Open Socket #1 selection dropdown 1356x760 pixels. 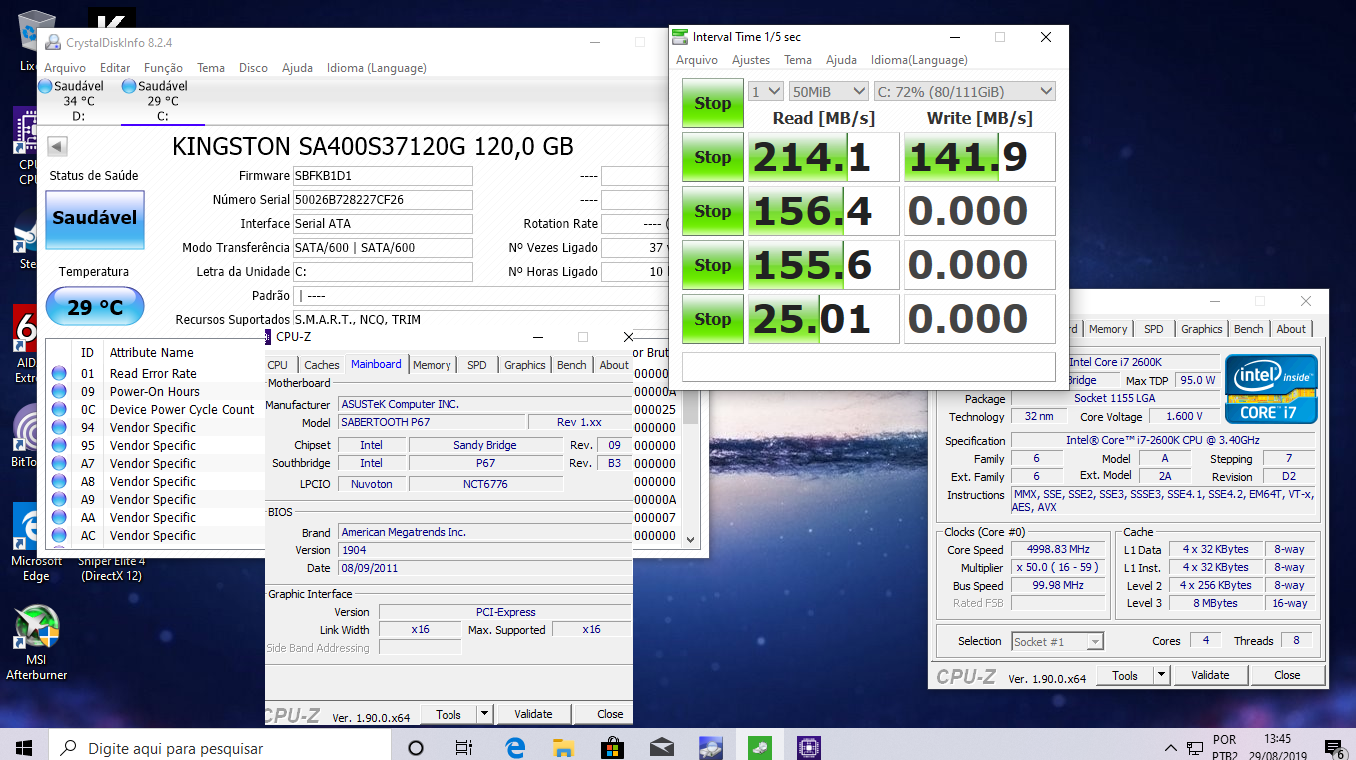1057,641
